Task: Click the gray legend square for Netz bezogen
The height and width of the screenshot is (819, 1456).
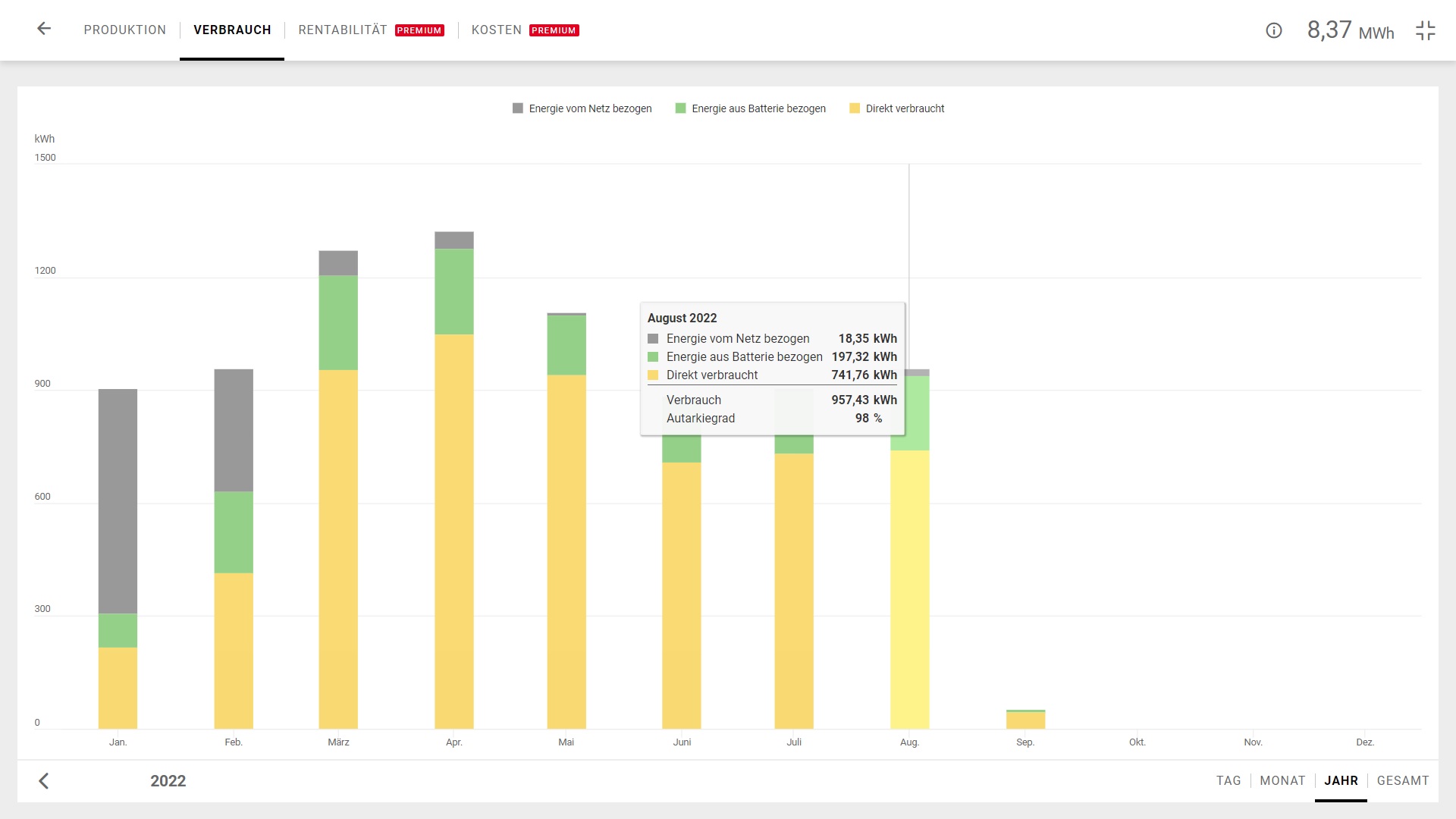Action: (x=518, y=108)
